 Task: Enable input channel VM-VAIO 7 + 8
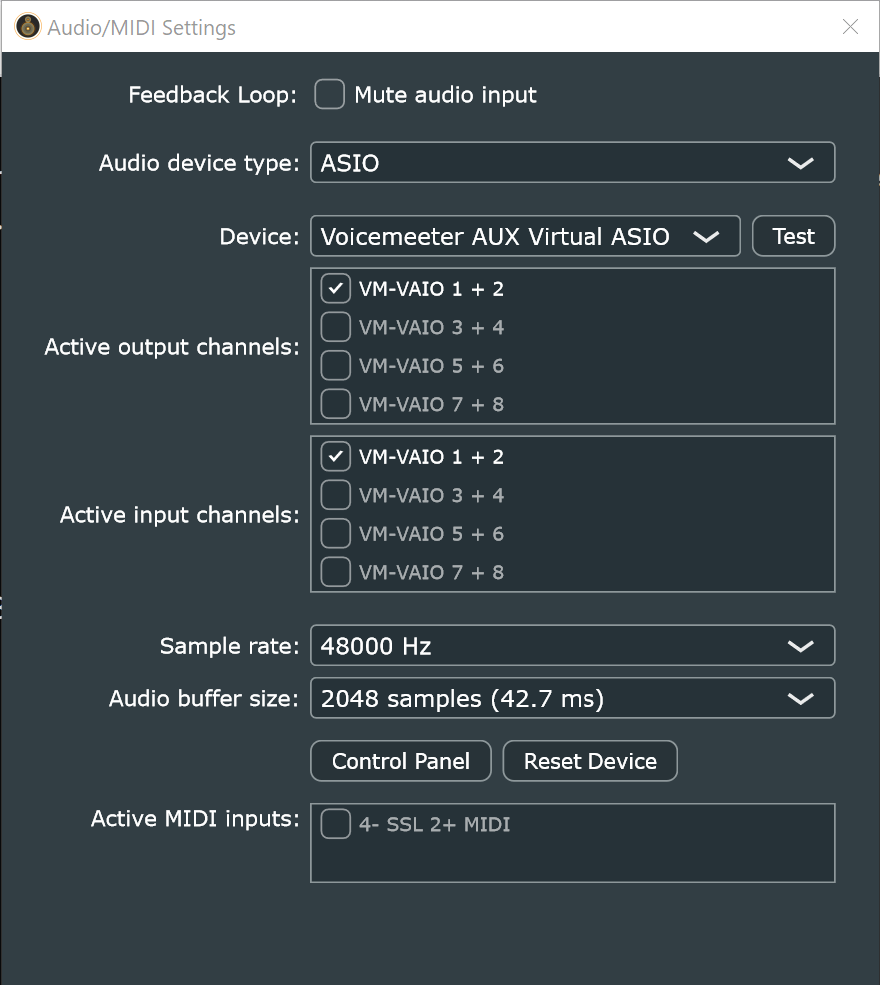pos(335,572)
